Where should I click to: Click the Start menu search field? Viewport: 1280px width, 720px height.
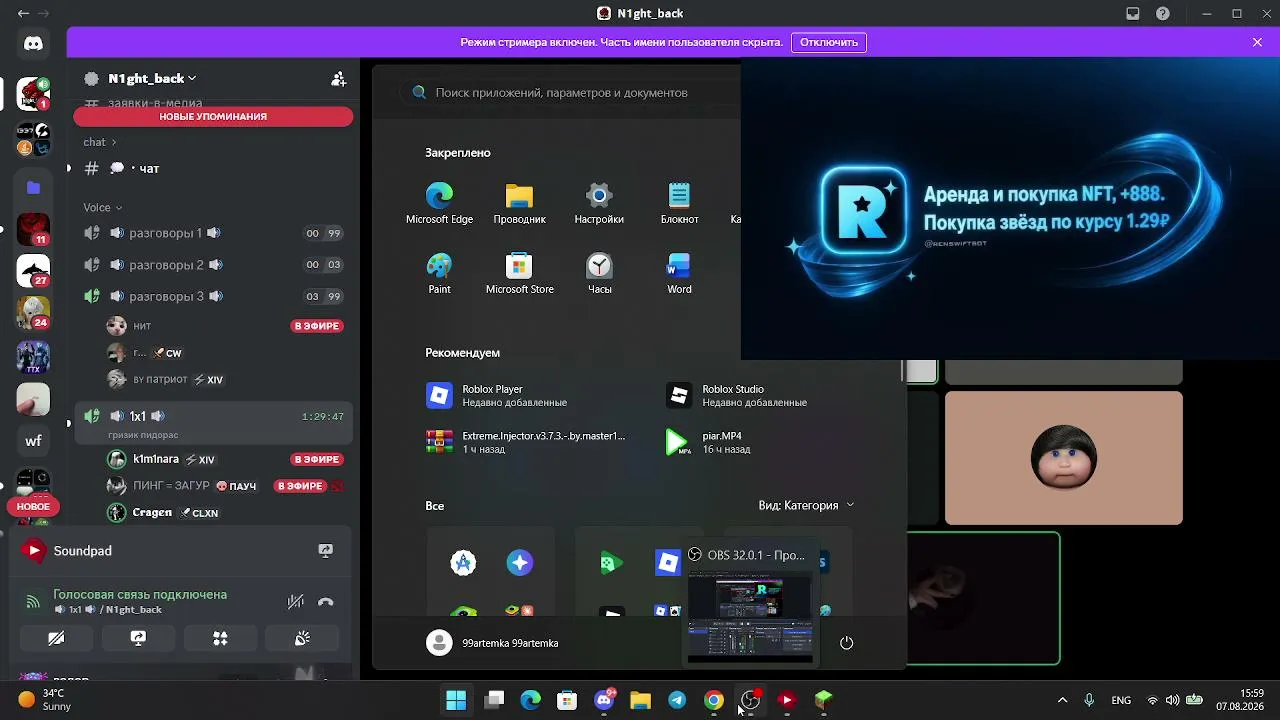[x=570, y=92]
